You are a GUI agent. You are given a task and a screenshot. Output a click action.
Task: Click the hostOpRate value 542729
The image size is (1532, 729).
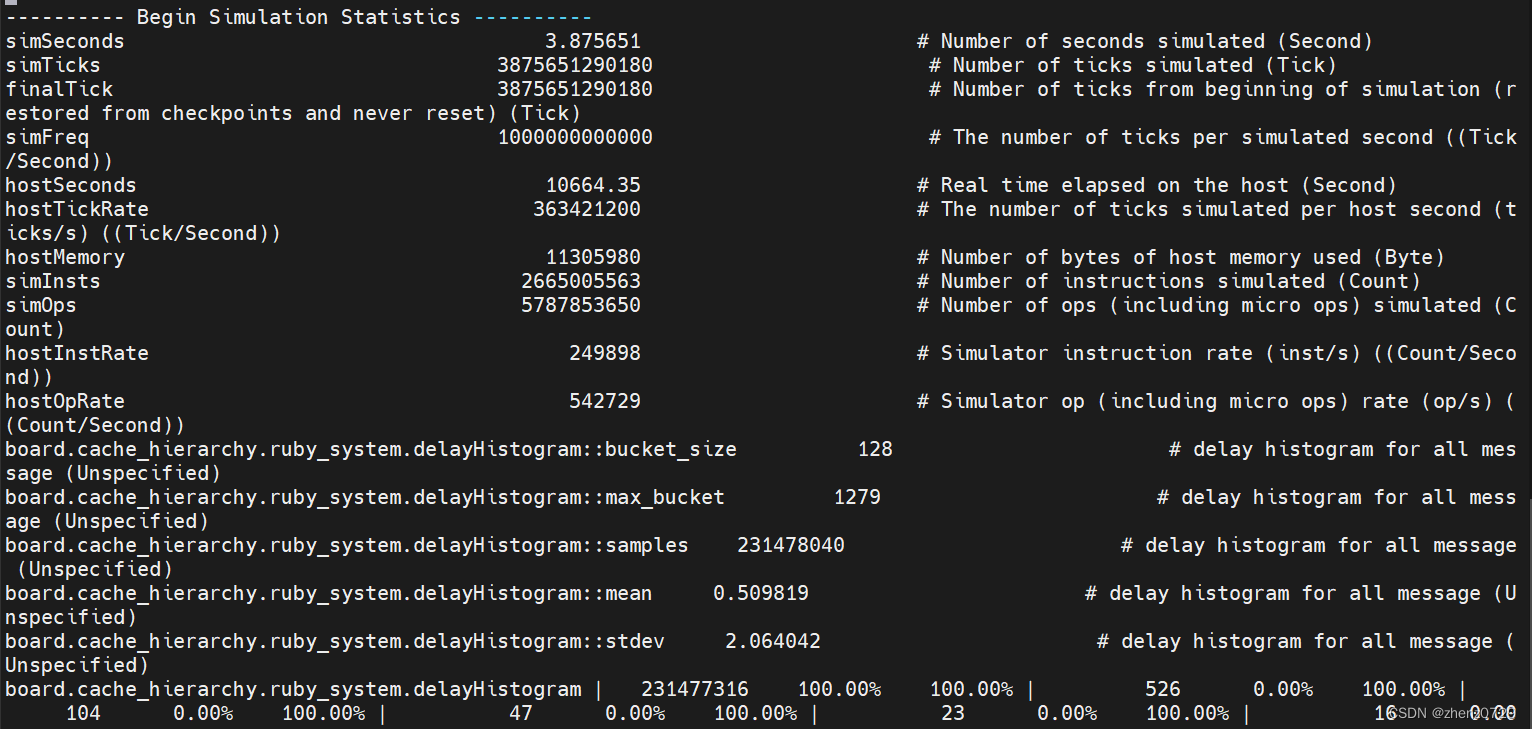605,401
